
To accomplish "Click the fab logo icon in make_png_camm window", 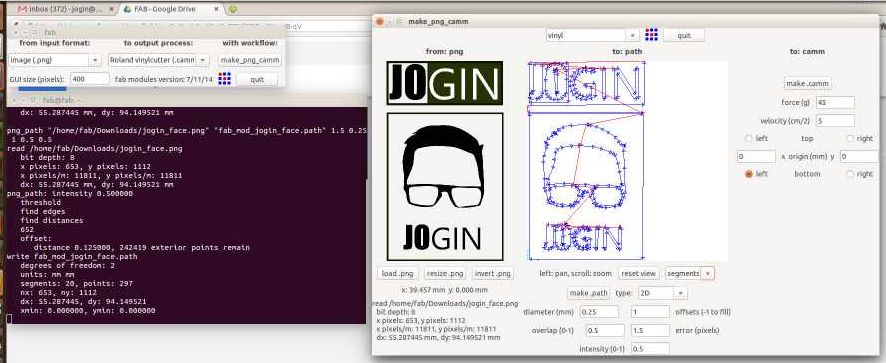I will click(x=651, y=34).
